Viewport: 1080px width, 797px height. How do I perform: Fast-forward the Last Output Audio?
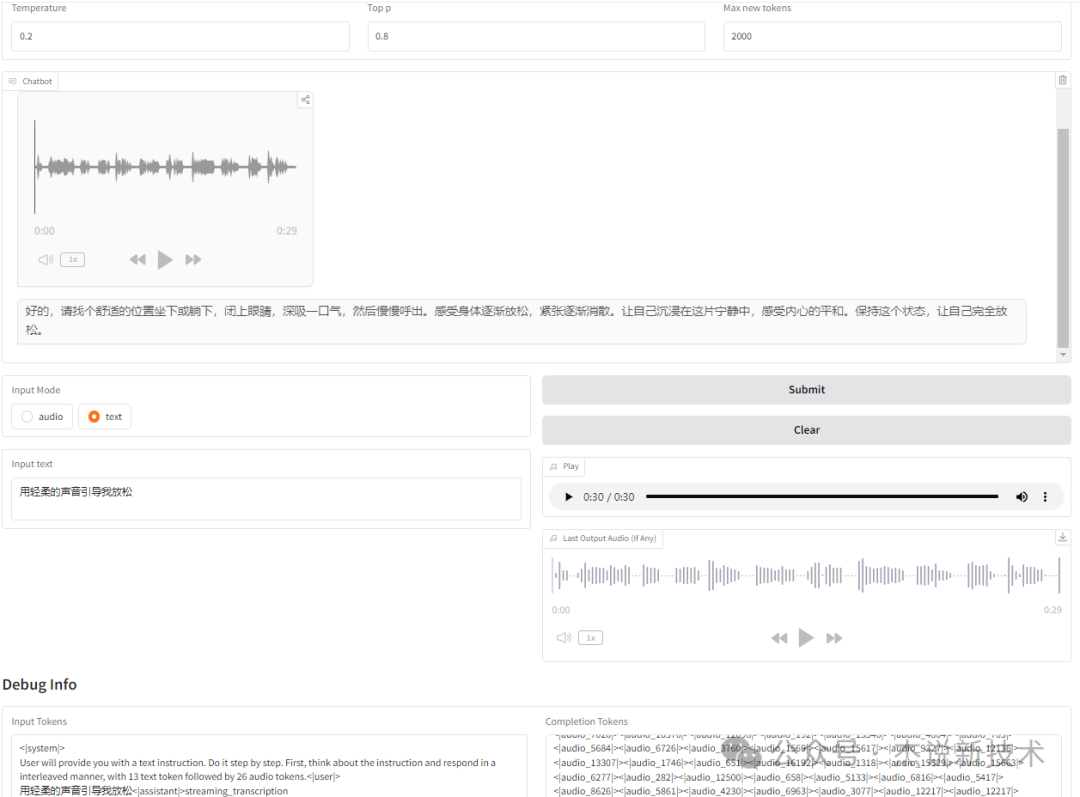pyautogui.click(x=833, y=638)
